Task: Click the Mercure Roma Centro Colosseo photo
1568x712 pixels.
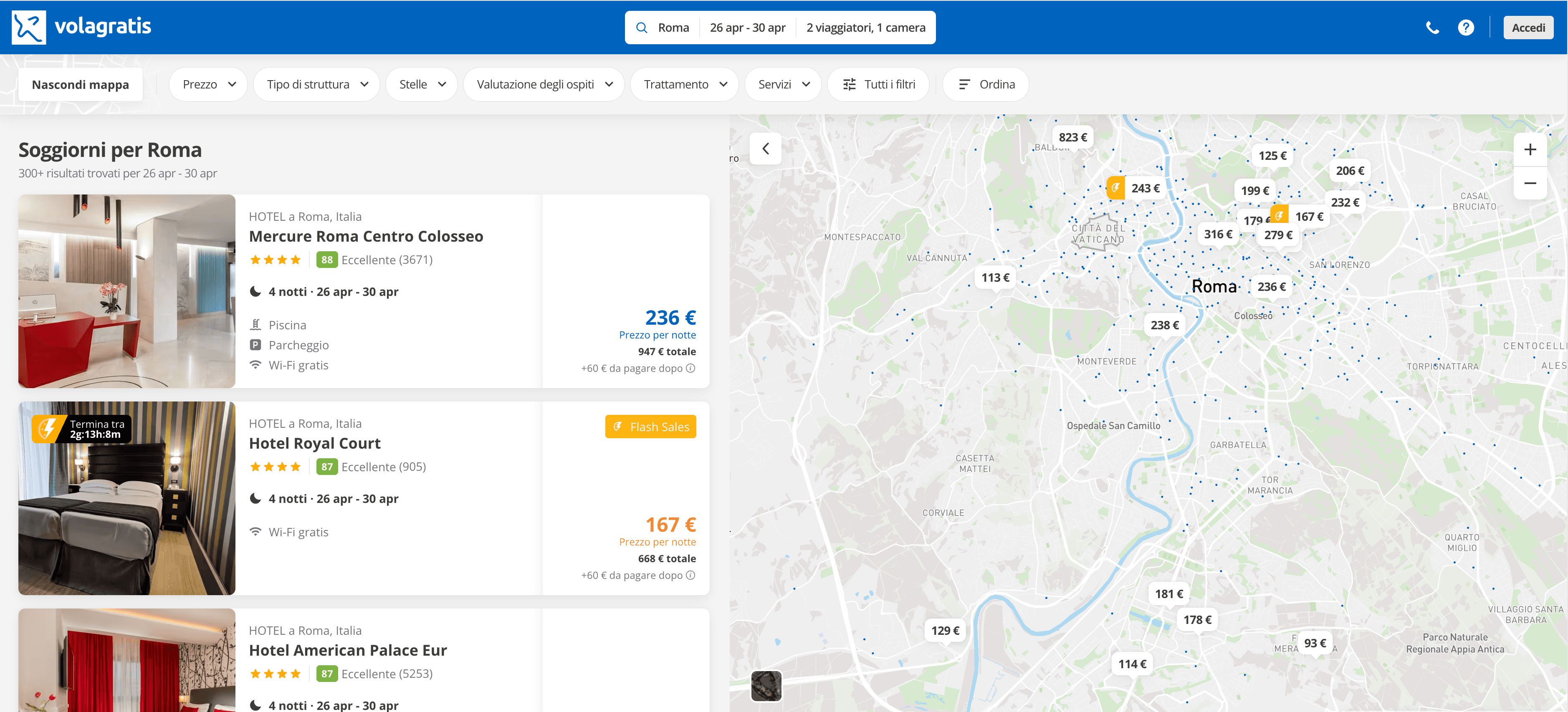Action: click(126, 291)
